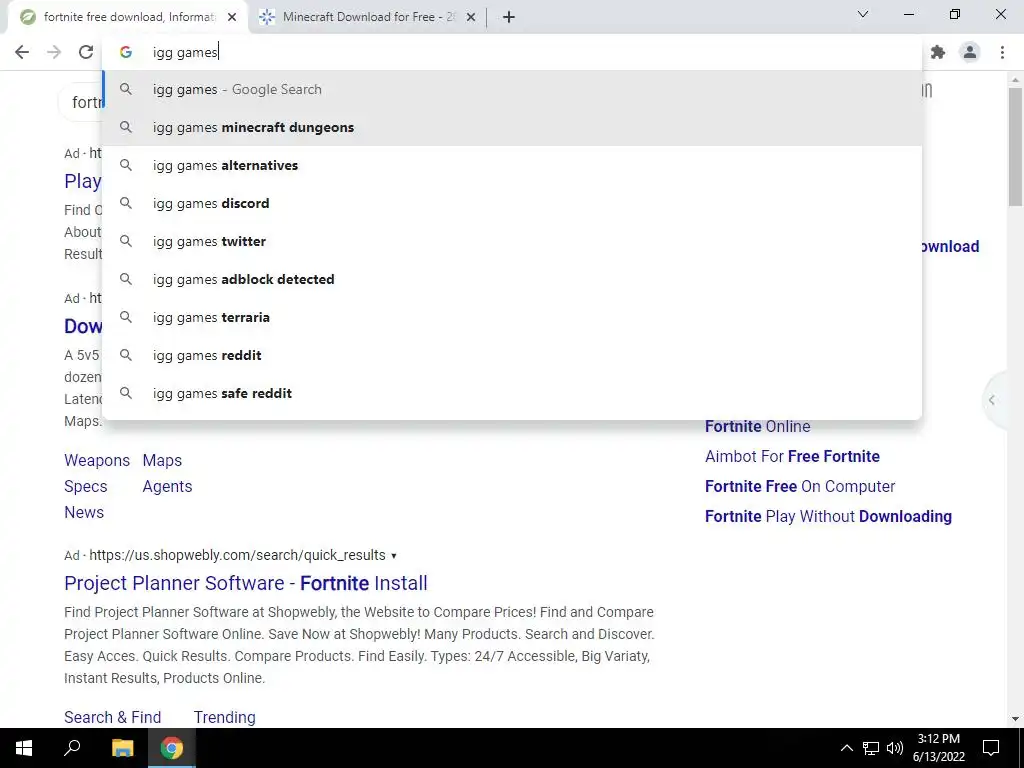This screenshot has width=1024, height=768.
Task: Open 'Fortnite Play Without Downloading' related search
Action: pos(828,517)
